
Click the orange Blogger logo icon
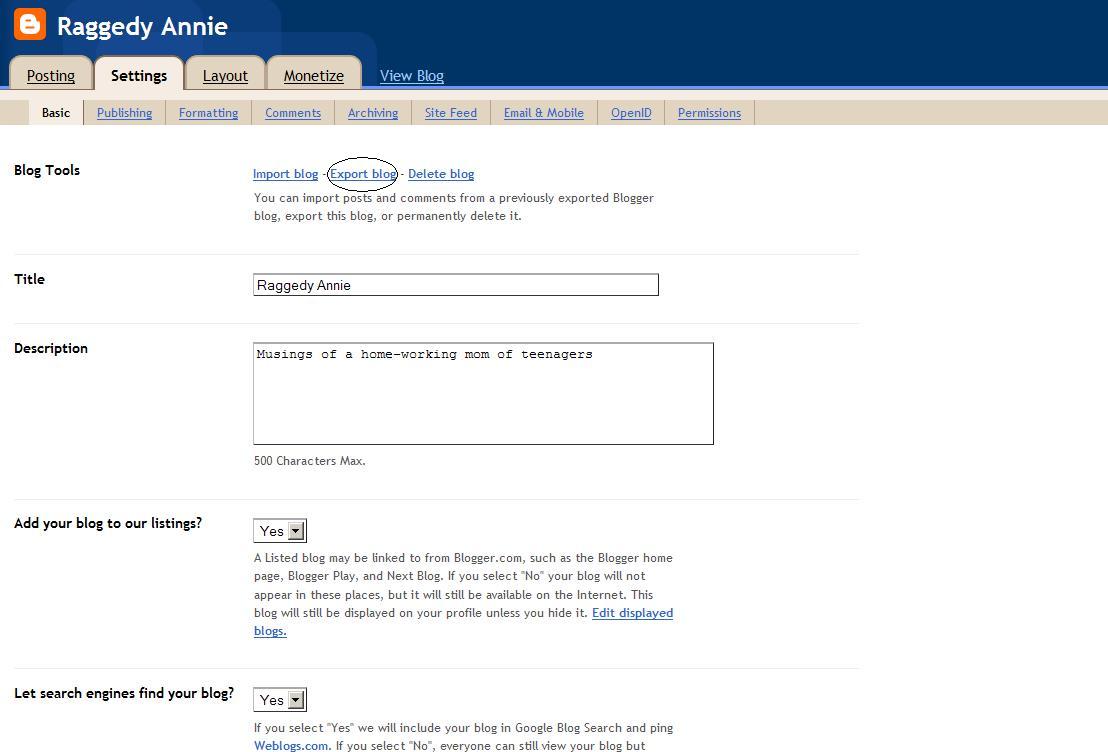30,24
